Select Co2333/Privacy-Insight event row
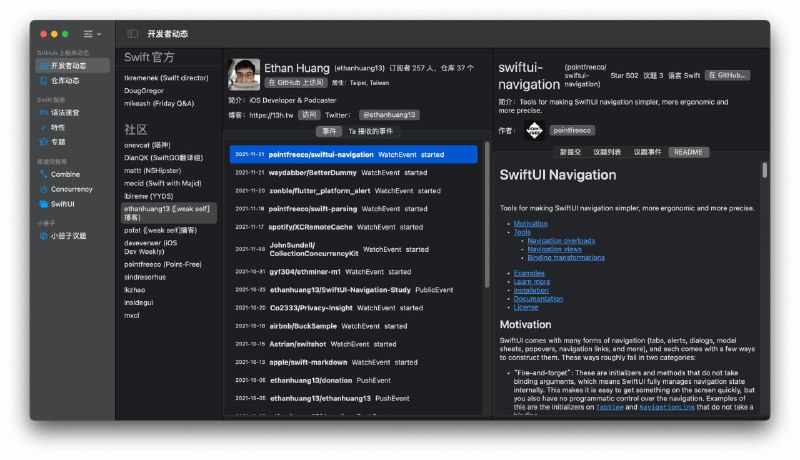This screenshot has height=460, width=800. (354, 308)
